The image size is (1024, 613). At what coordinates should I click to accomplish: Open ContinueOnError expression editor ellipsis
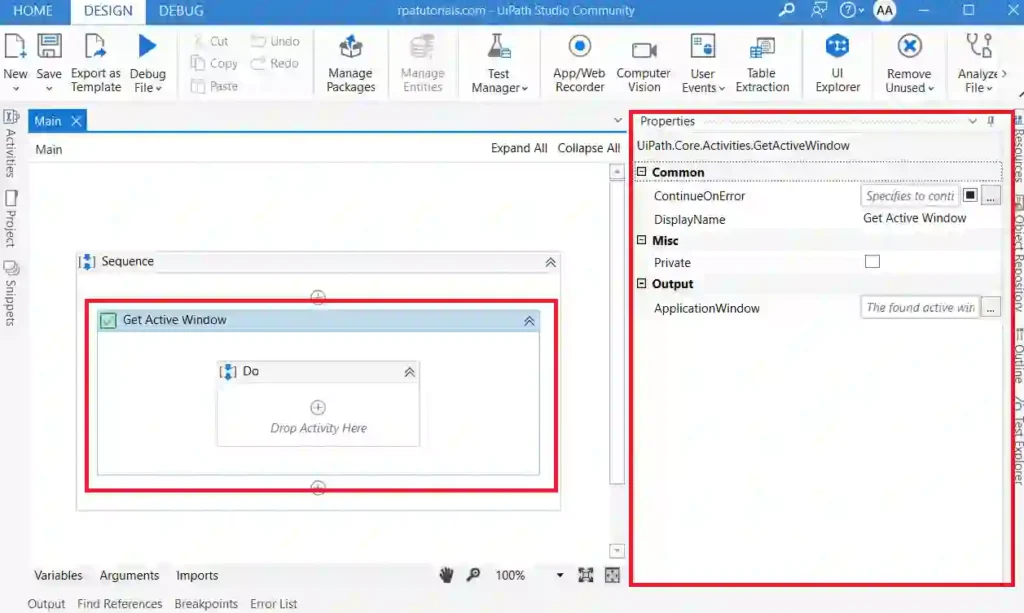click(x=991, y=195)
